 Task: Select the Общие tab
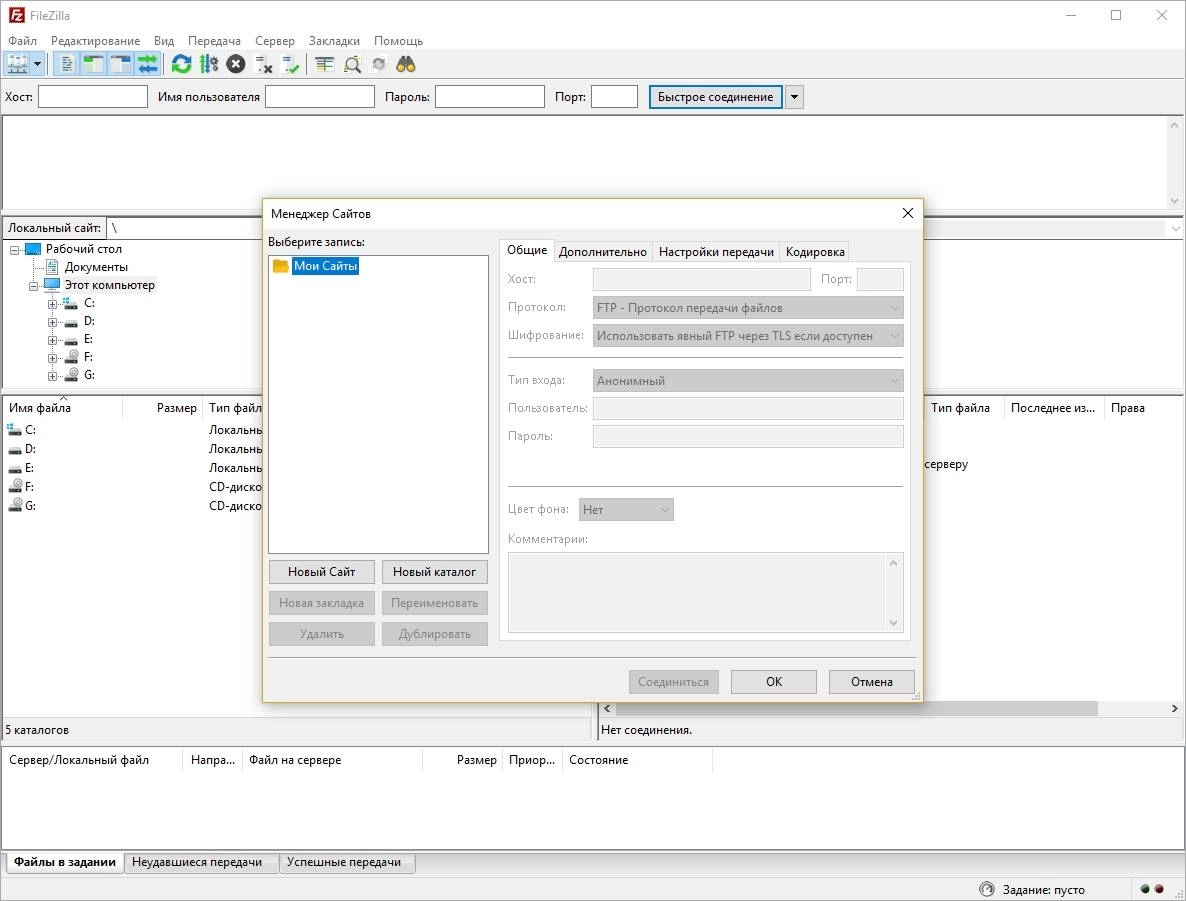pyautogui.click(x=527, y=250)
